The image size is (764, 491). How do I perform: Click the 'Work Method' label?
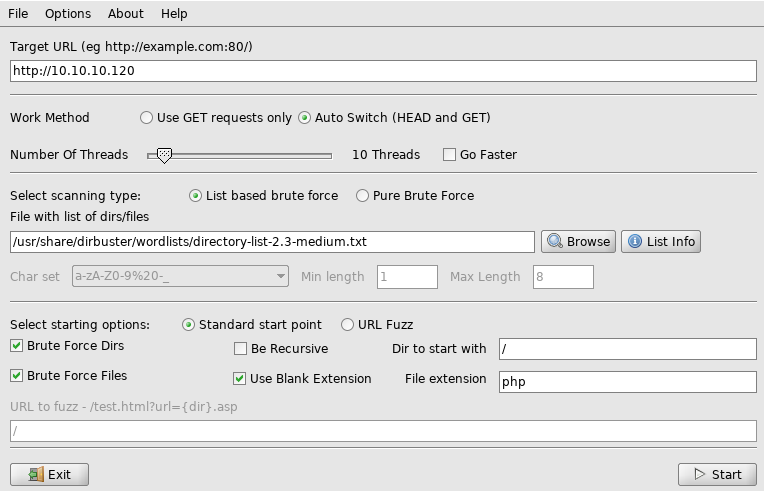[x=50, y=118]
